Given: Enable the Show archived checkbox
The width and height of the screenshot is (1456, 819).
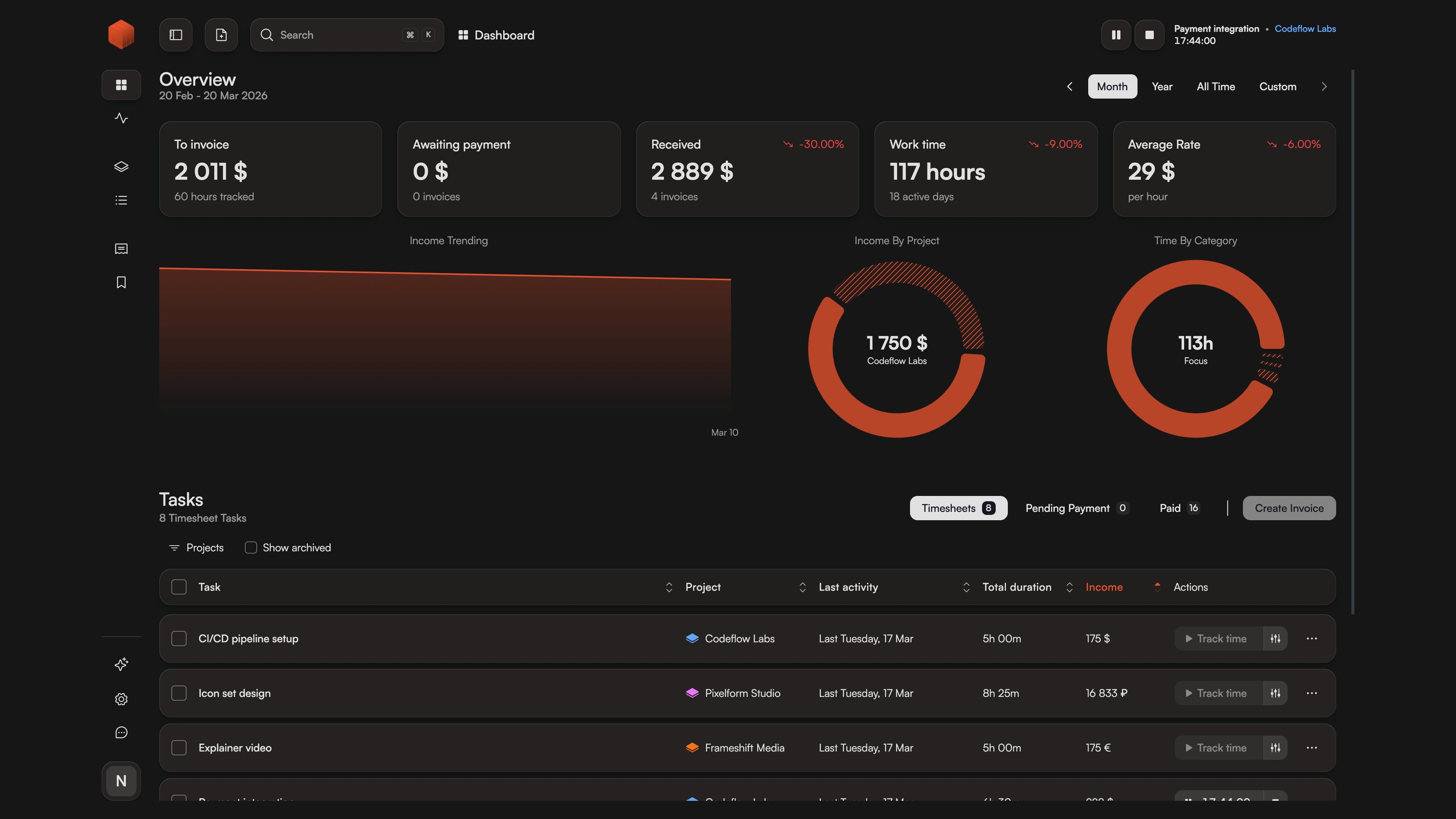Looking at the screenshot, I should 251,547.
